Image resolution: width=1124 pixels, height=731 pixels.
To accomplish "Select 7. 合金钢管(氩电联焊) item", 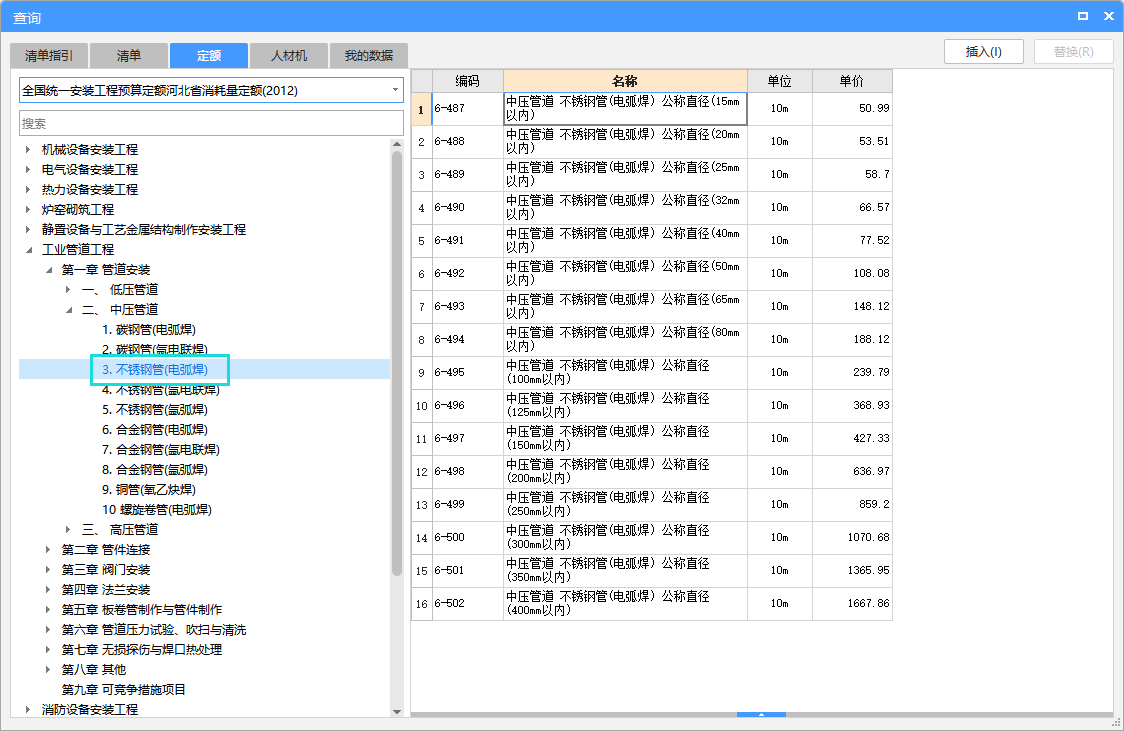I will (x=161, y=450).
